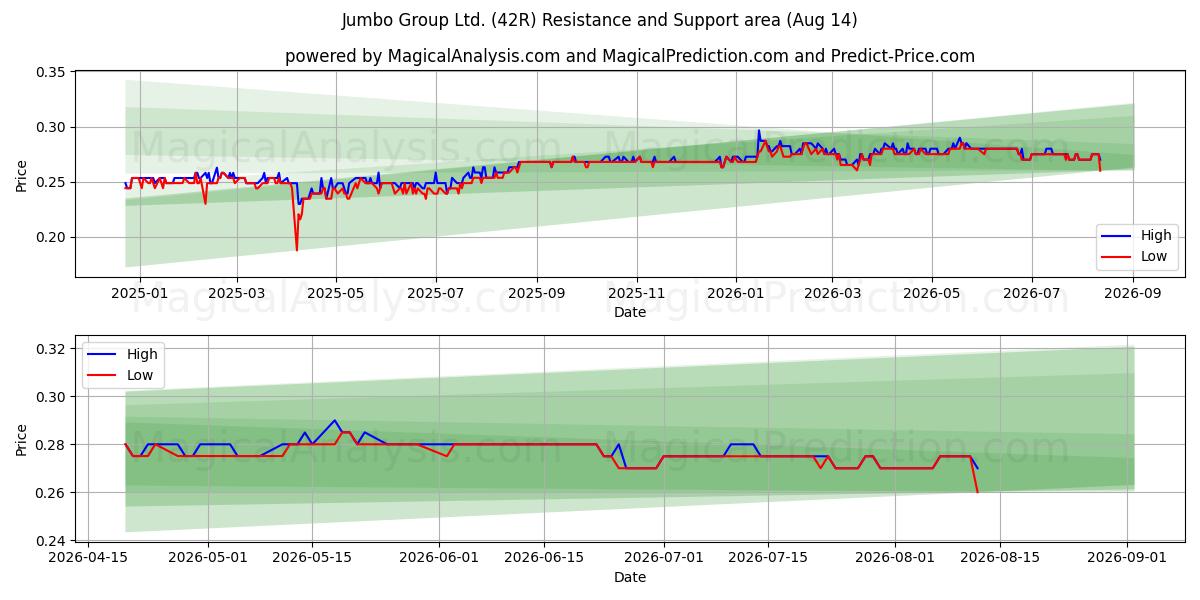Viewport: 1200px width, 600px height.
Task: Click bottom chart 'Date' axis label
Action: tap(630, 577)
